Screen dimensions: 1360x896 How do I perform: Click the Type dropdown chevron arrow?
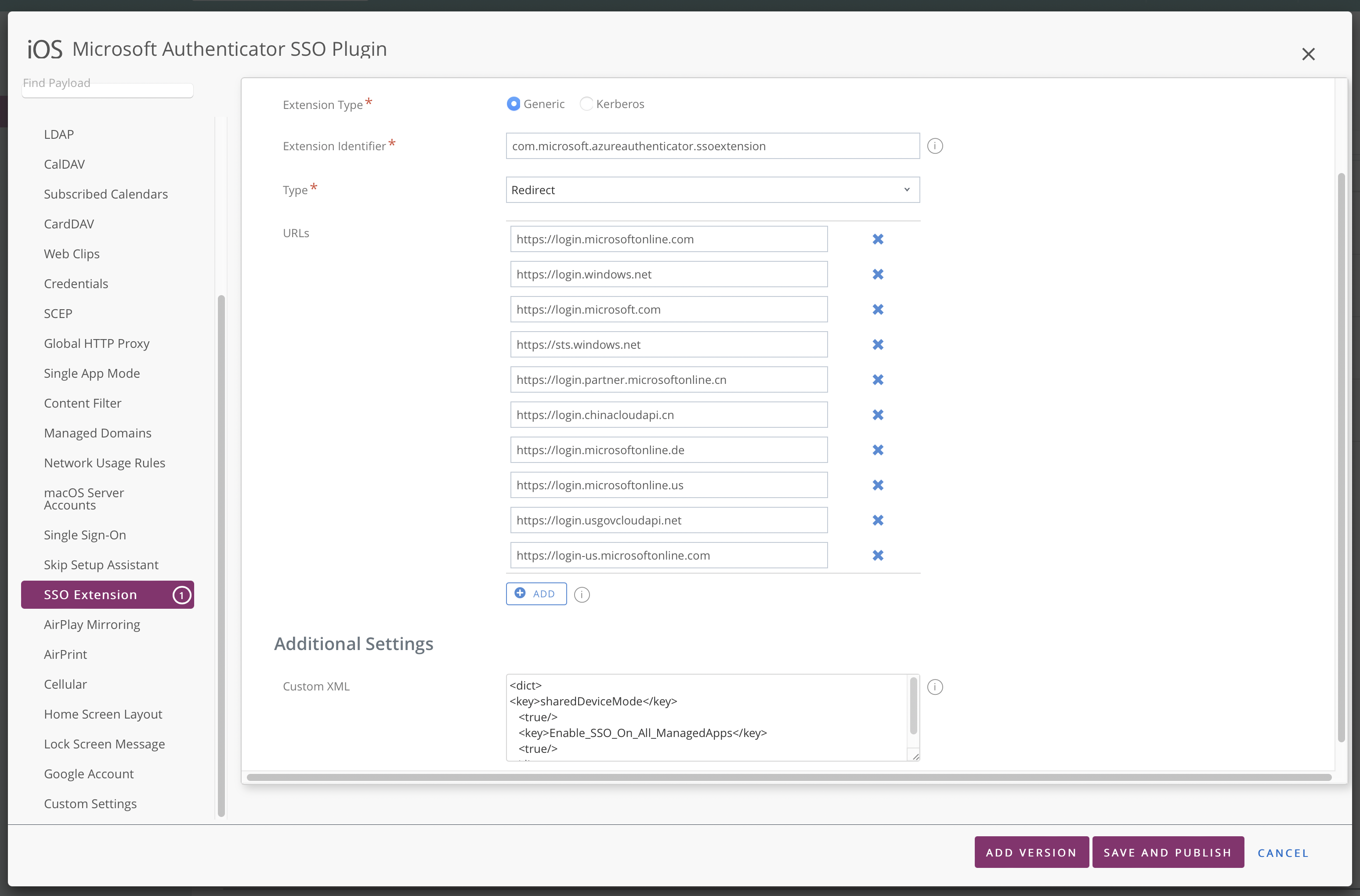(x=906, y=190)
